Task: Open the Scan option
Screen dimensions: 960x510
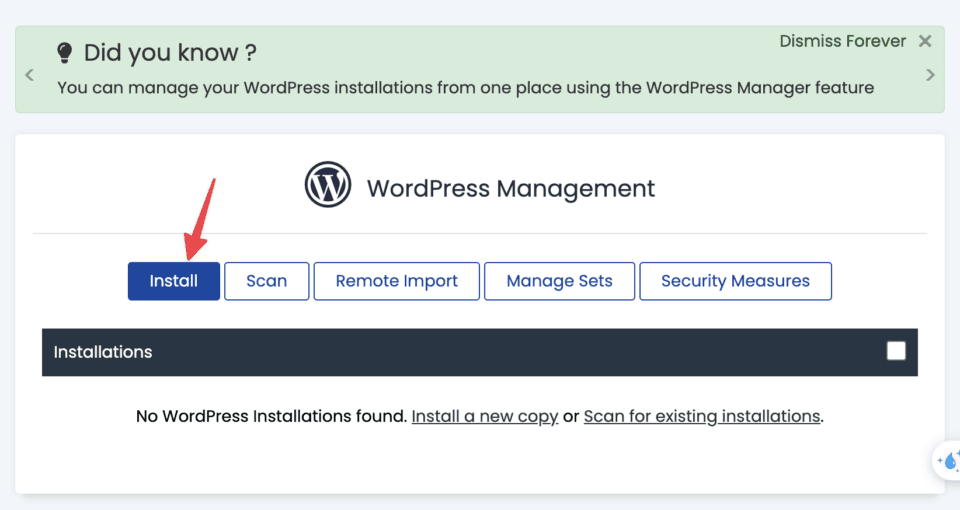Action: (266, 281)
